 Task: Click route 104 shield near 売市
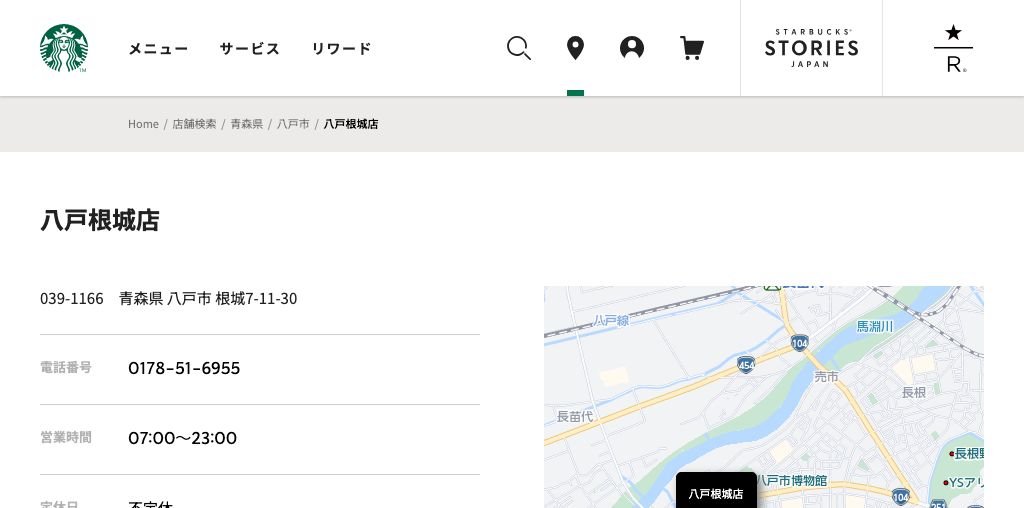pos(799,343)
